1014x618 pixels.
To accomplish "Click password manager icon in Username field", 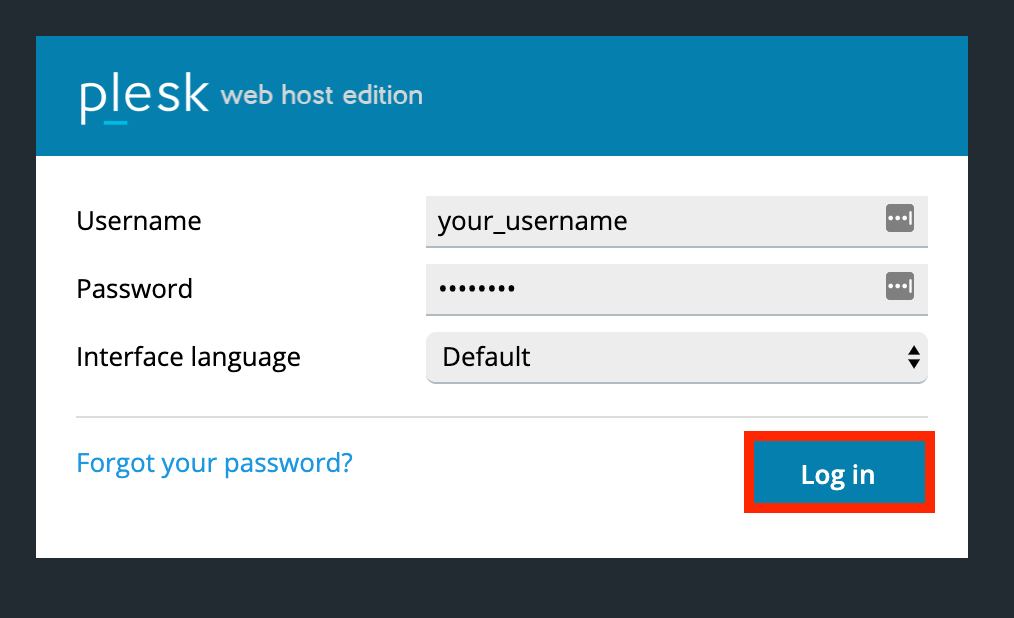I will (x=900, y=218).
